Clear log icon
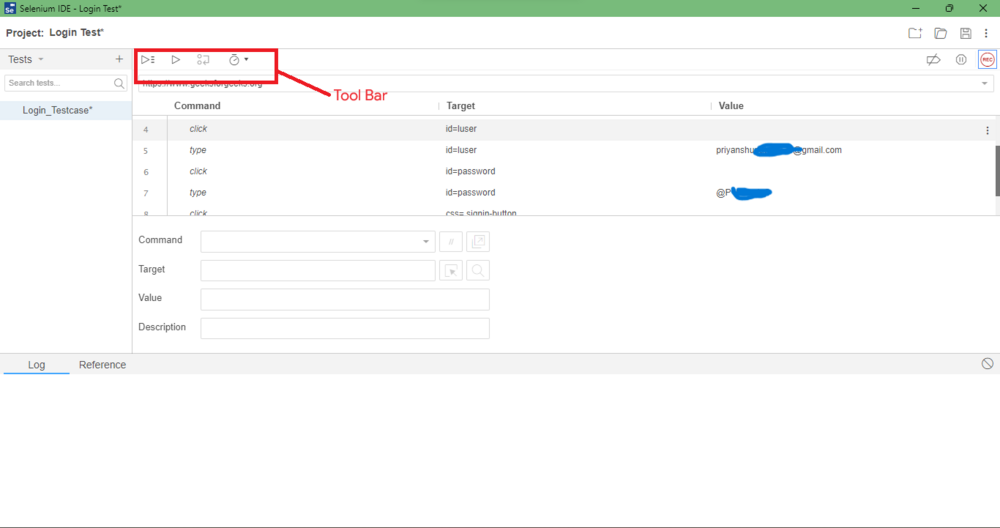The width and height of the screenshot is (1000, 528). coord(987,363)
